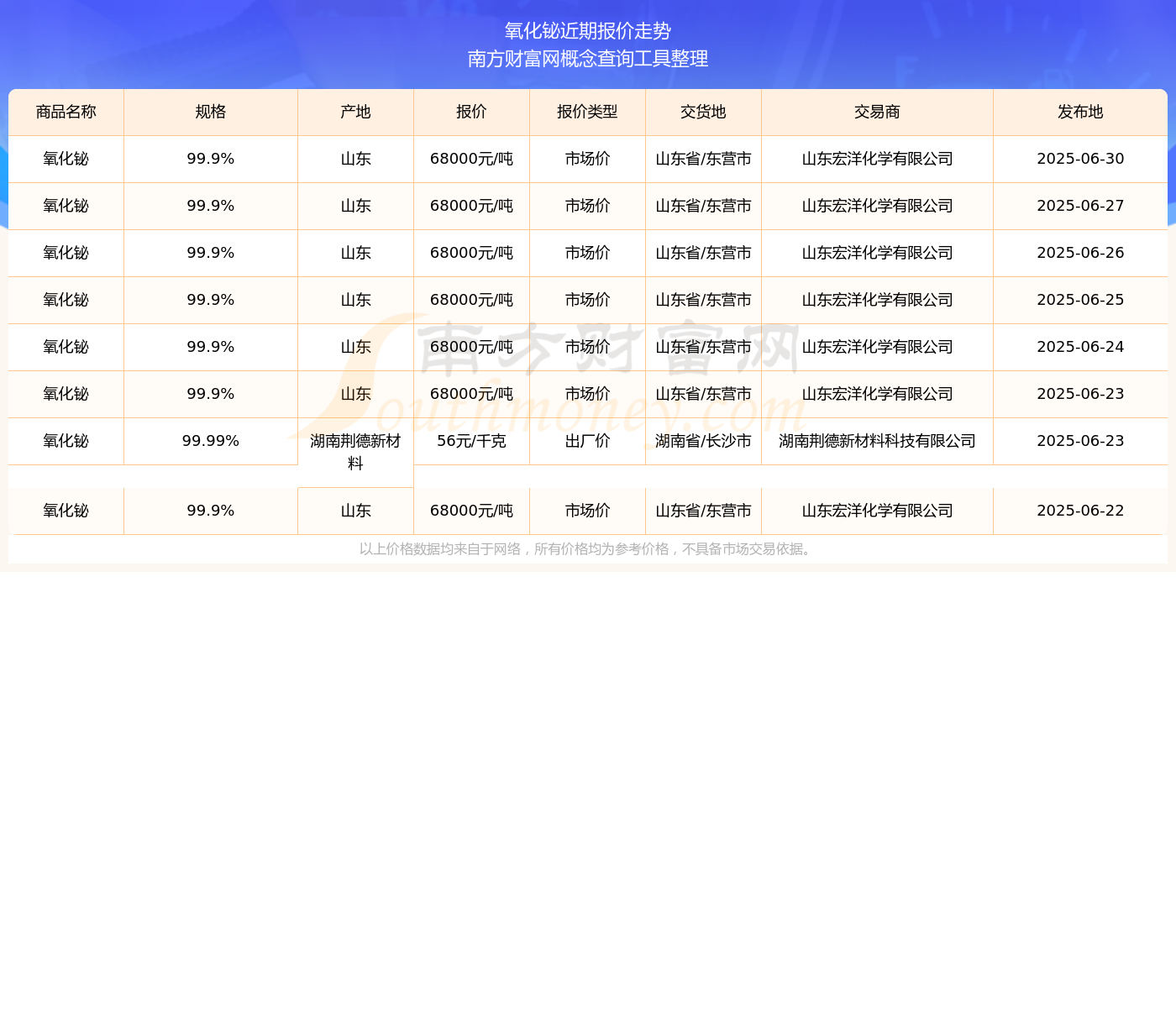Click the 报价类型 column header
The width and height of the screenshot is (1176, 1012).
point(587,112)
